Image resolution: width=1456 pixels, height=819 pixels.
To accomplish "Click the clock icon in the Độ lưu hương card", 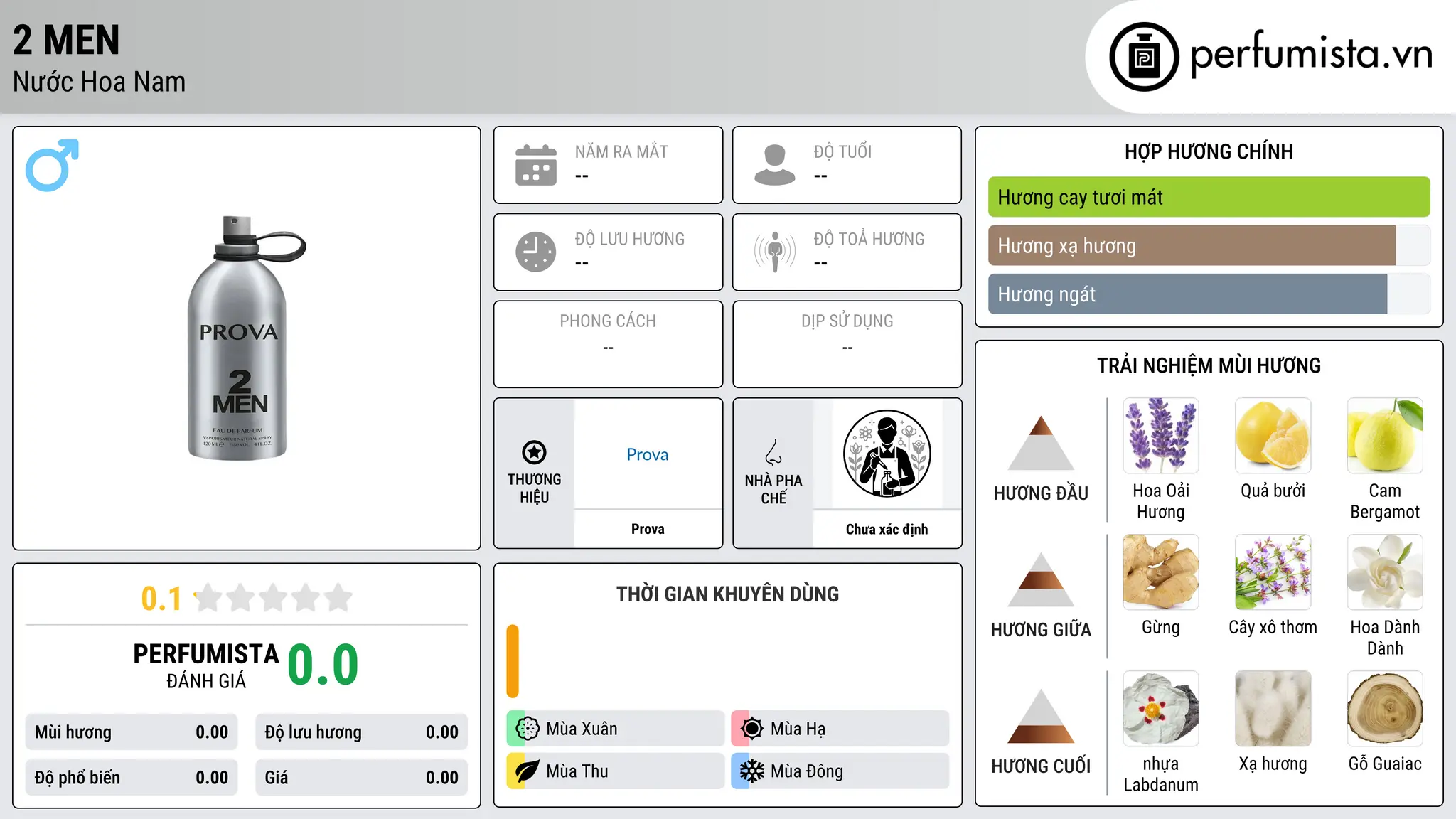I will (x=536, y=252).
